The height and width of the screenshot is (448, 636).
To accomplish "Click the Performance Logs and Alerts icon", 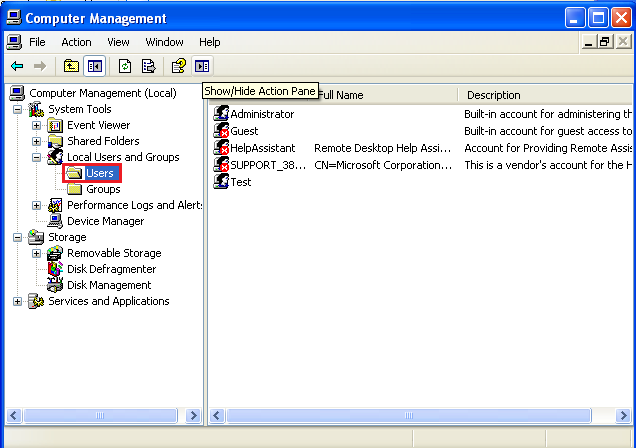I will (x=55, y=205).
